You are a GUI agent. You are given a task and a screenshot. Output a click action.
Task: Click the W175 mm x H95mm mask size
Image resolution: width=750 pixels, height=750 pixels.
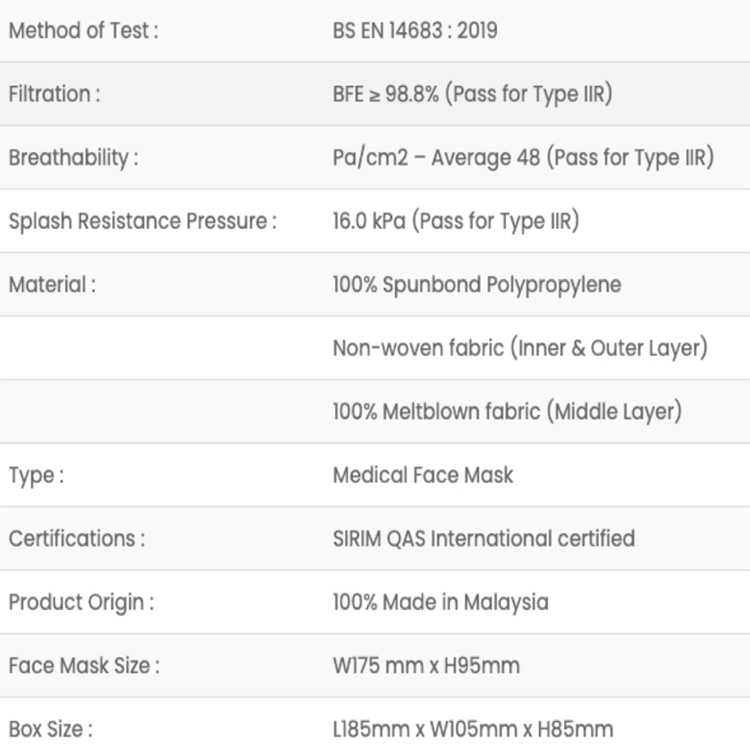coord(426,665)
